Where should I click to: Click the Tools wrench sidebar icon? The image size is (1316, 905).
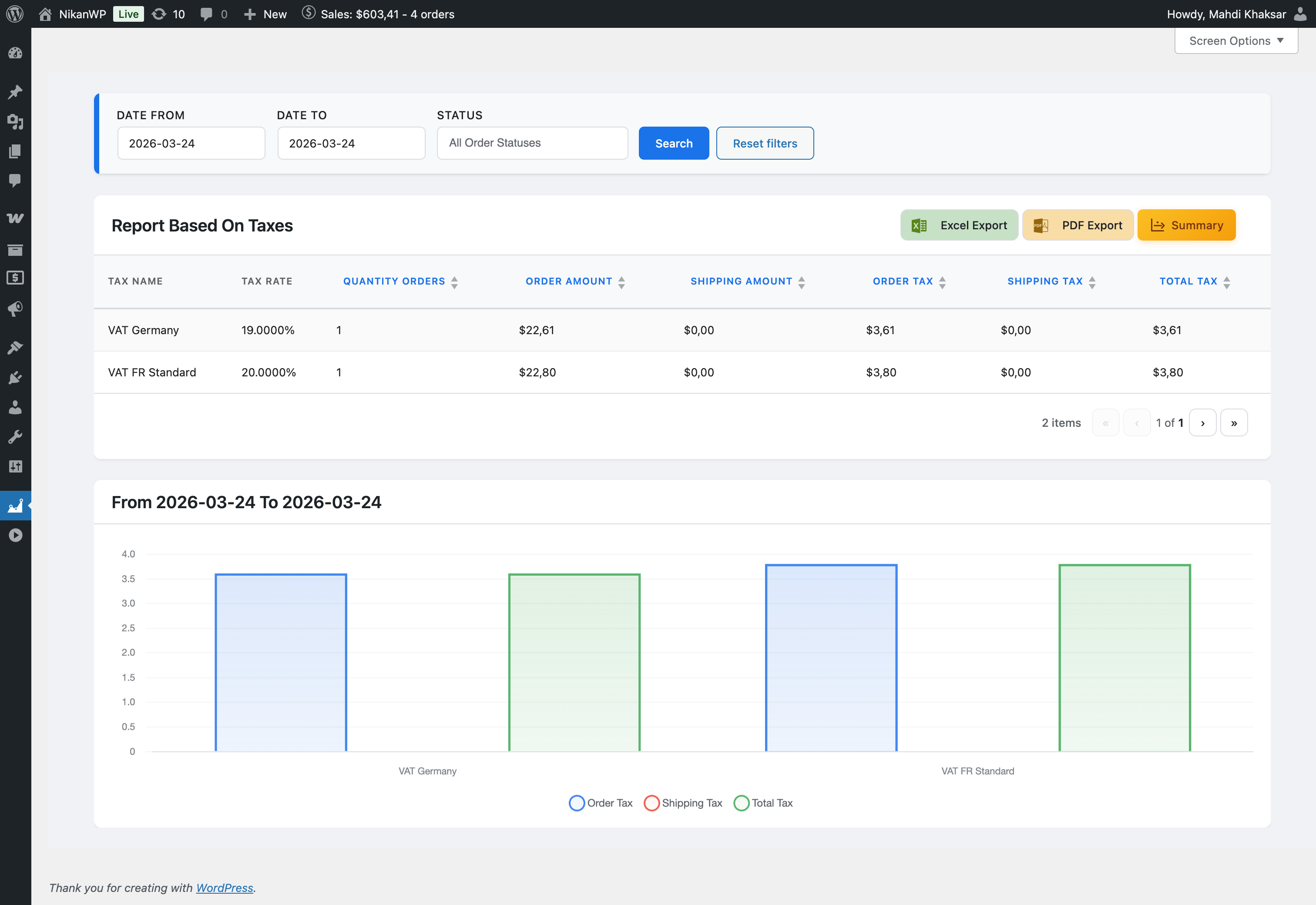[x=15, y=437]
